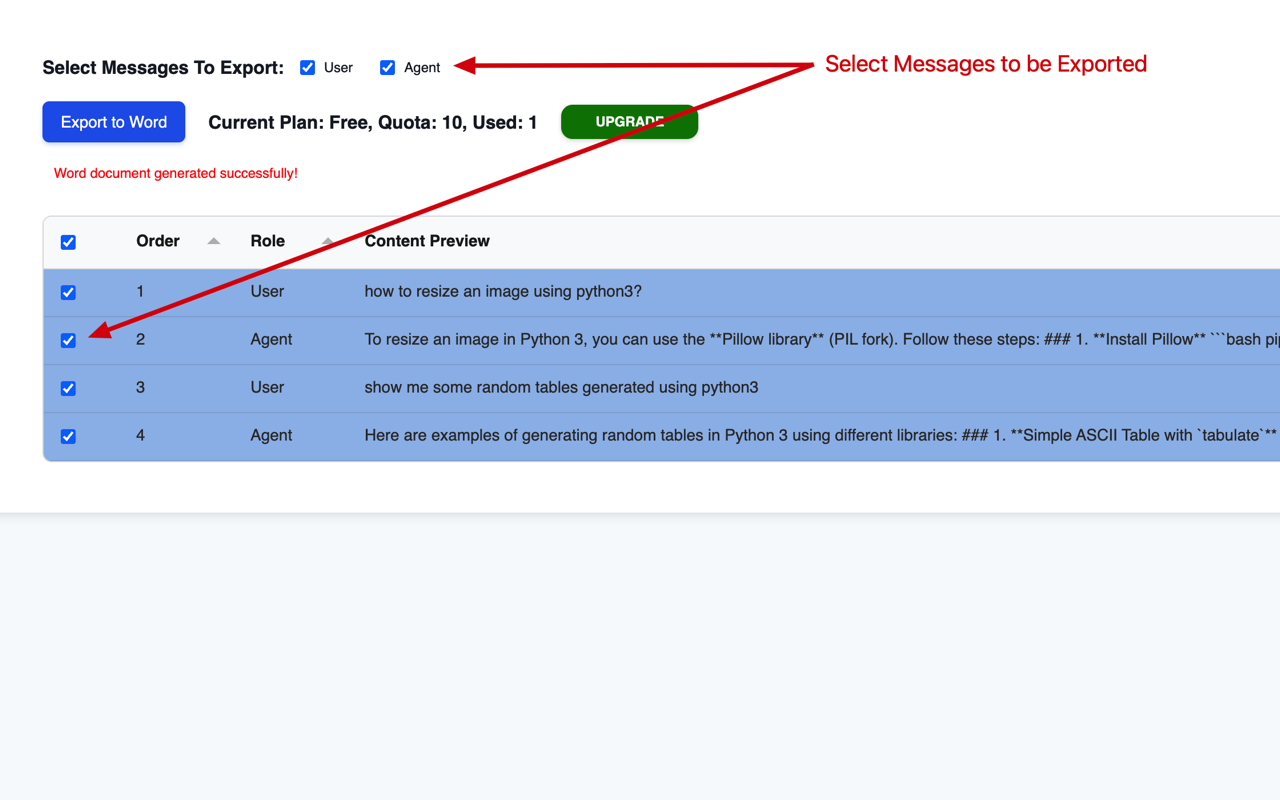The width and height of the screenshot is (1280, 800).
Task: Select 'Here are examples of generating random tables' preview
Action: [x=822, y=435]
